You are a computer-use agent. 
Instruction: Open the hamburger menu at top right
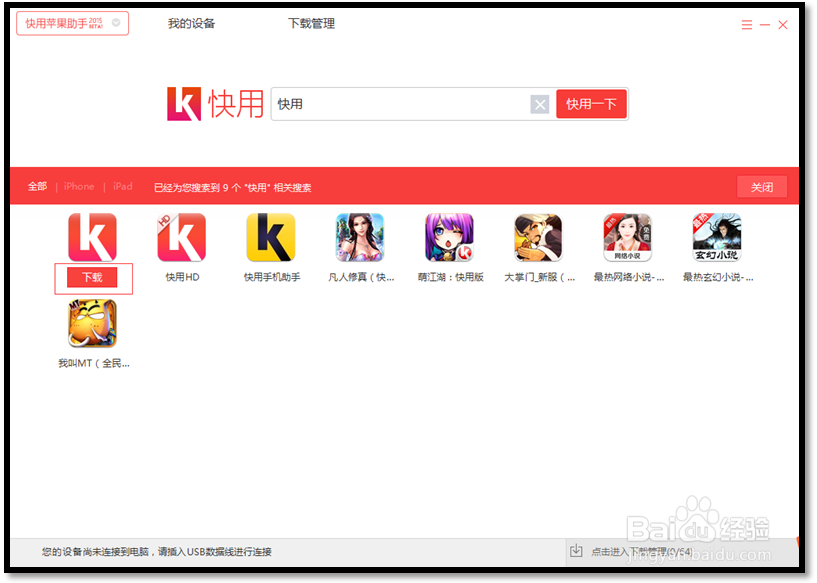click(746, 24)
